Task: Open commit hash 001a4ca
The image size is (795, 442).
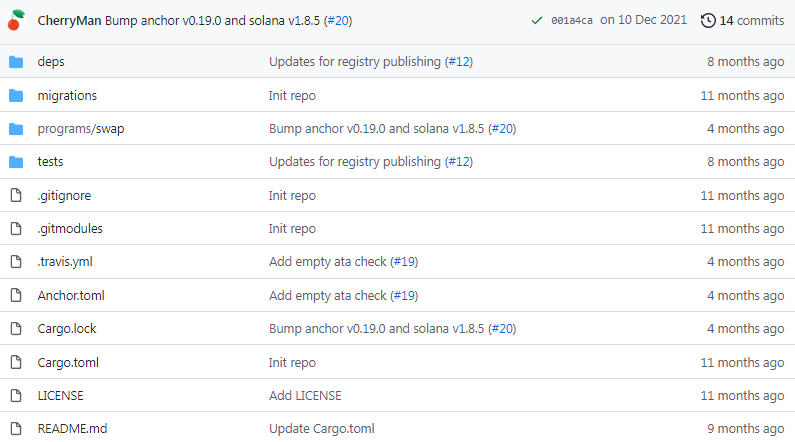Action: [x=571, y=21]
